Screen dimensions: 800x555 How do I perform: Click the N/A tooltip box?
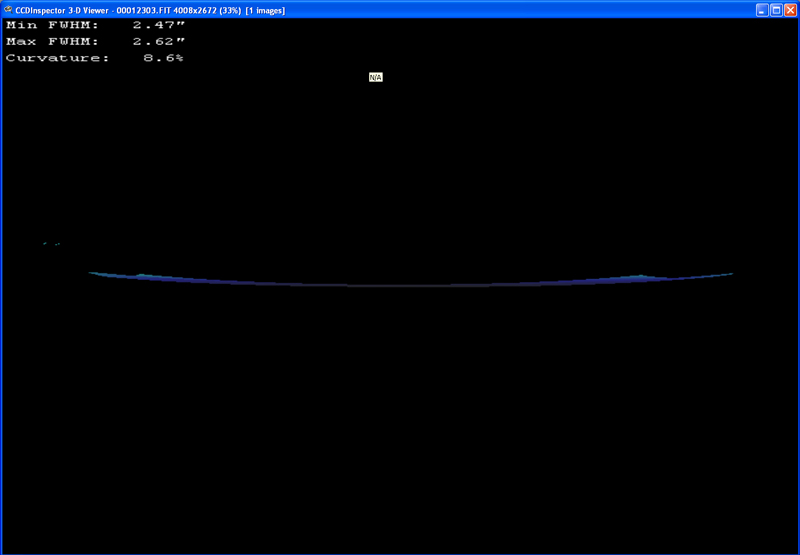pos(376,77)
